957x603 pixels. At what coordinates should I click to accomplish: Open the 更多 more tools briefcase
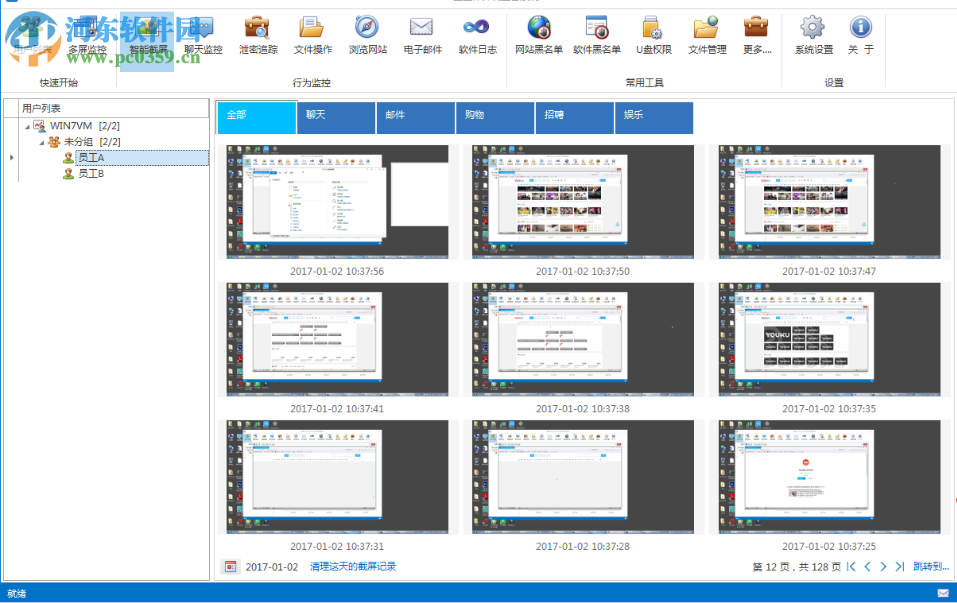(x=757, y=37)
